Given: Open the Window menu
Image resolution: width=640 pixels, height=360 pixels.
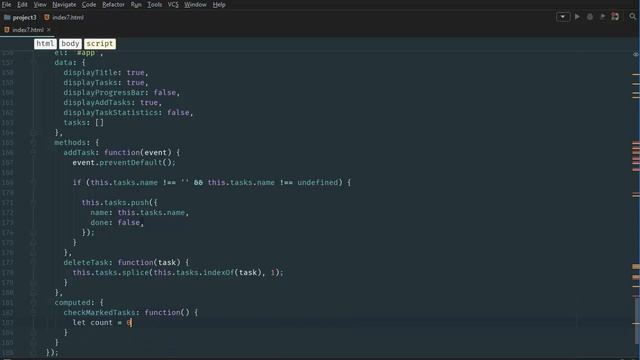Looking at the screenshot, I should 195,4.
